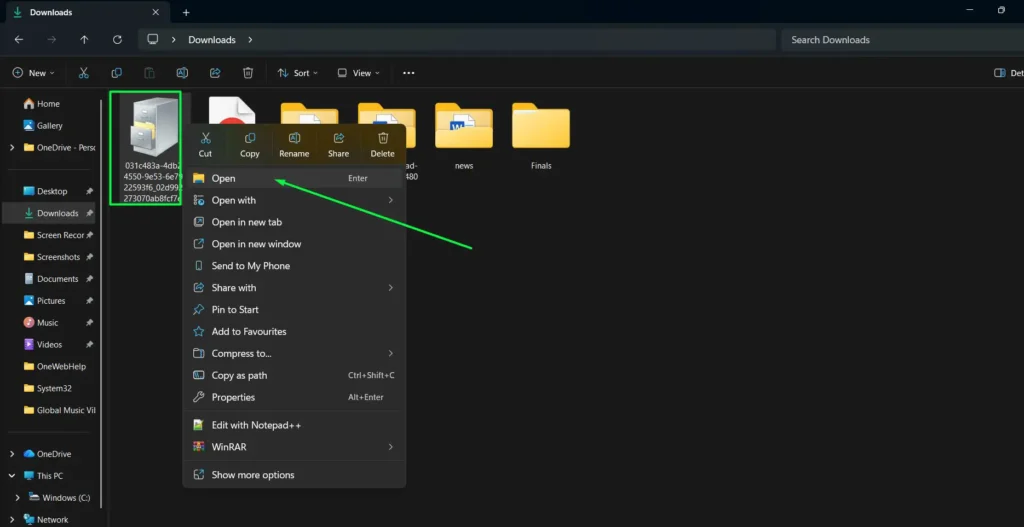1024x527 pixels.
Task: Open Properties from context menu
Action: [294, 397]
